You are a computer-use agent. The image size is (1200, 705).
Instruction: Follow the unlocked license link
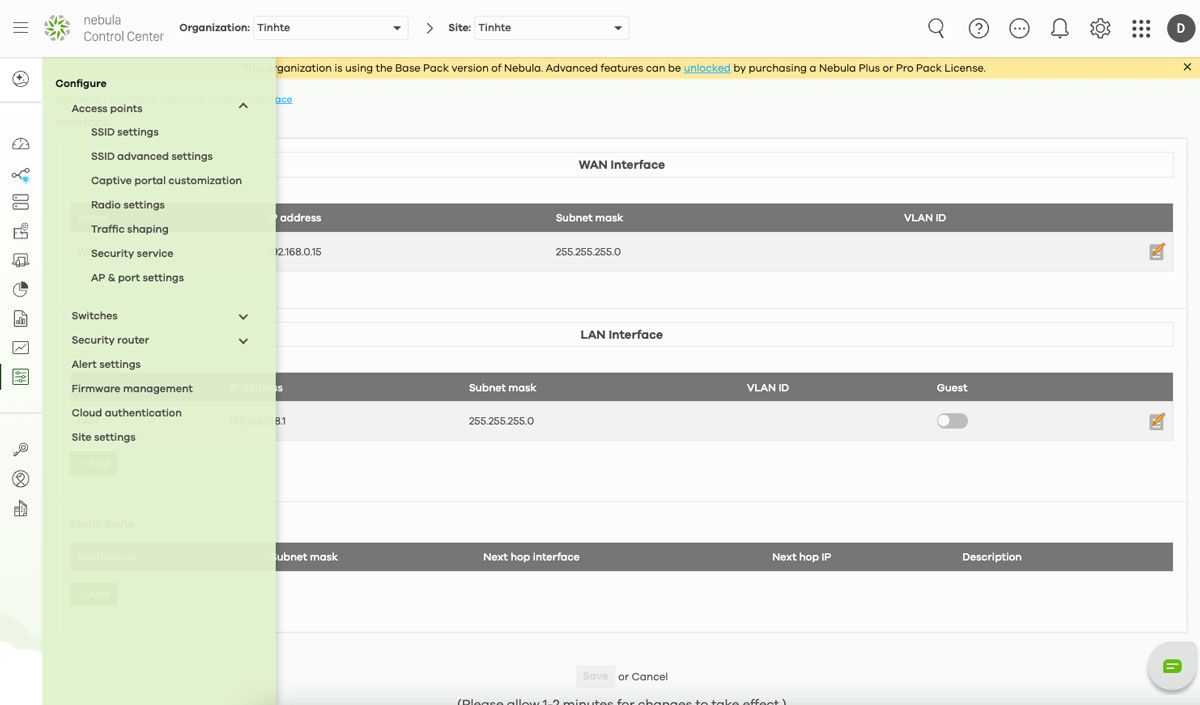tap(707, 68)
